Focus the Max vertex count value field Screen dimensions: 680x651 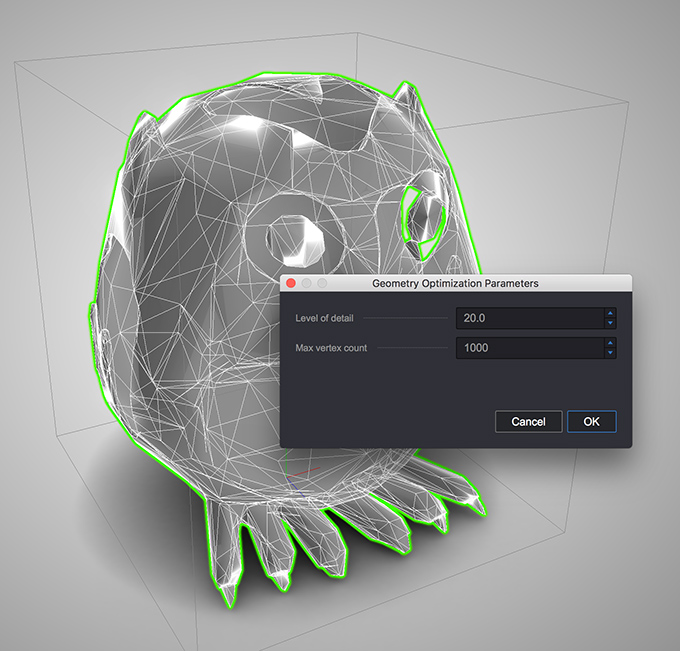pos(530,348)
